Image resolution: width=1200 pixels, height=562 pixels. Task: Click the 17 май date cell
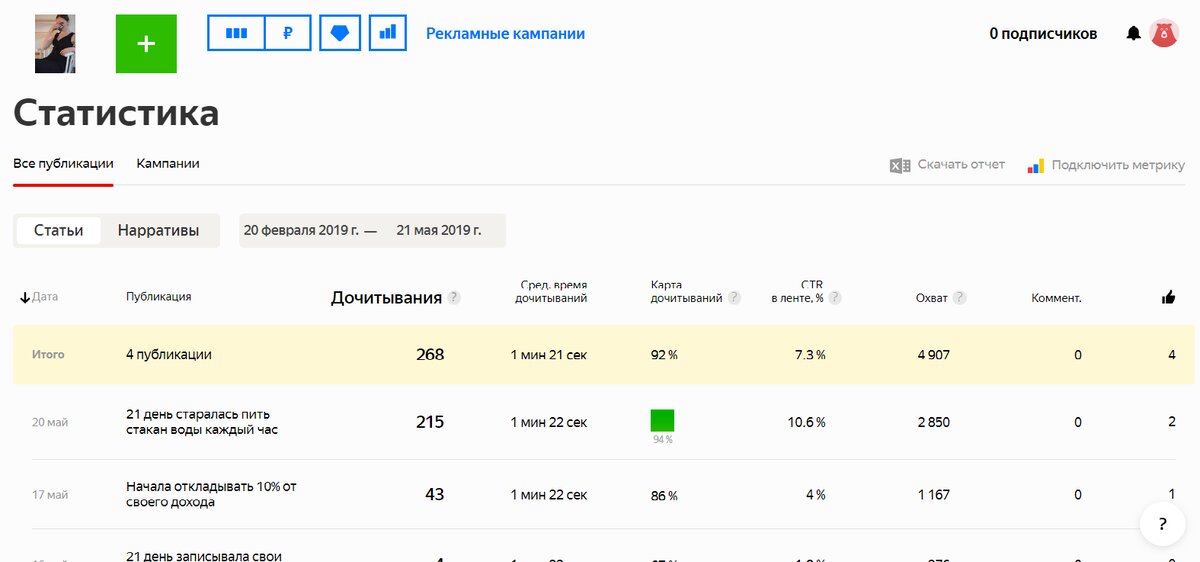point(50,495)
